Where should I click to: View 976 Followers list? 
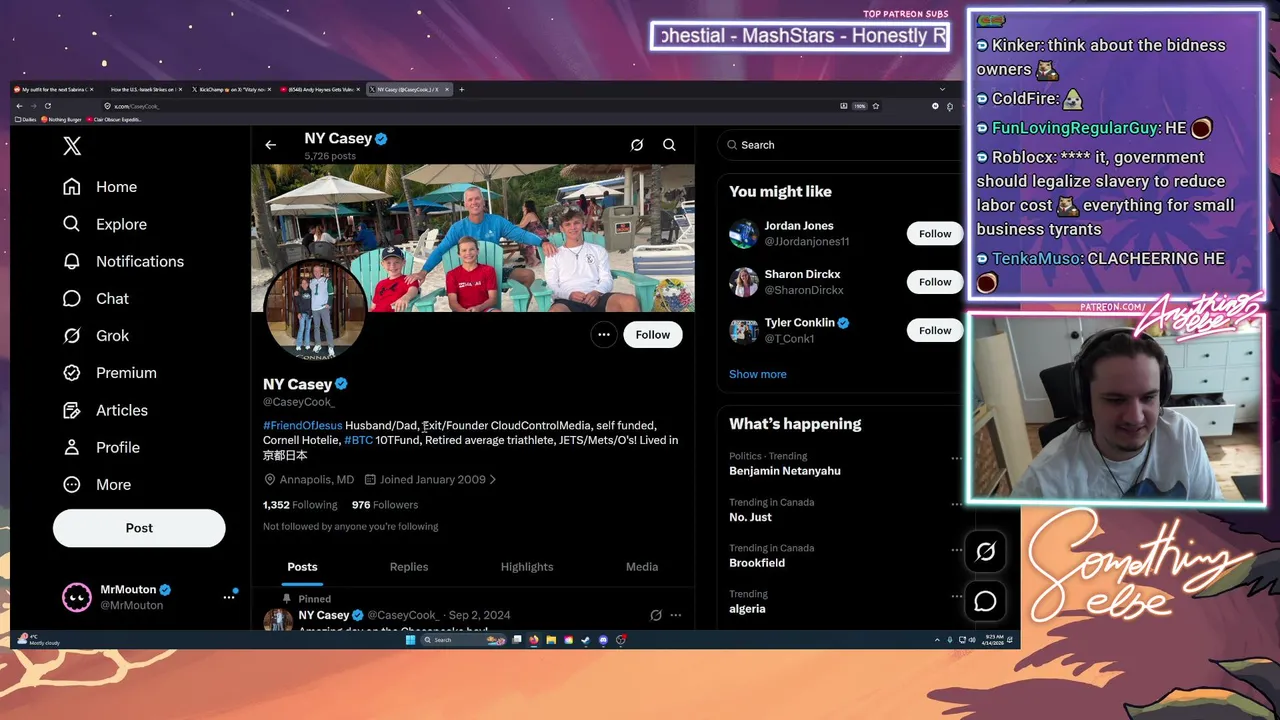(385, 505)
